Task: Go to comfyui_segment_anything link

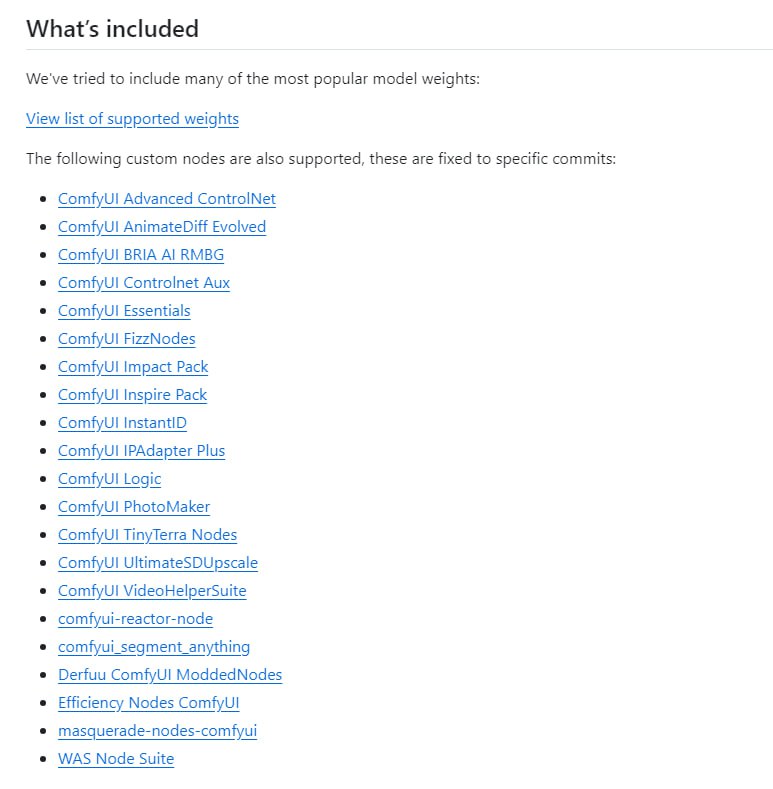Action: point(154,647)
